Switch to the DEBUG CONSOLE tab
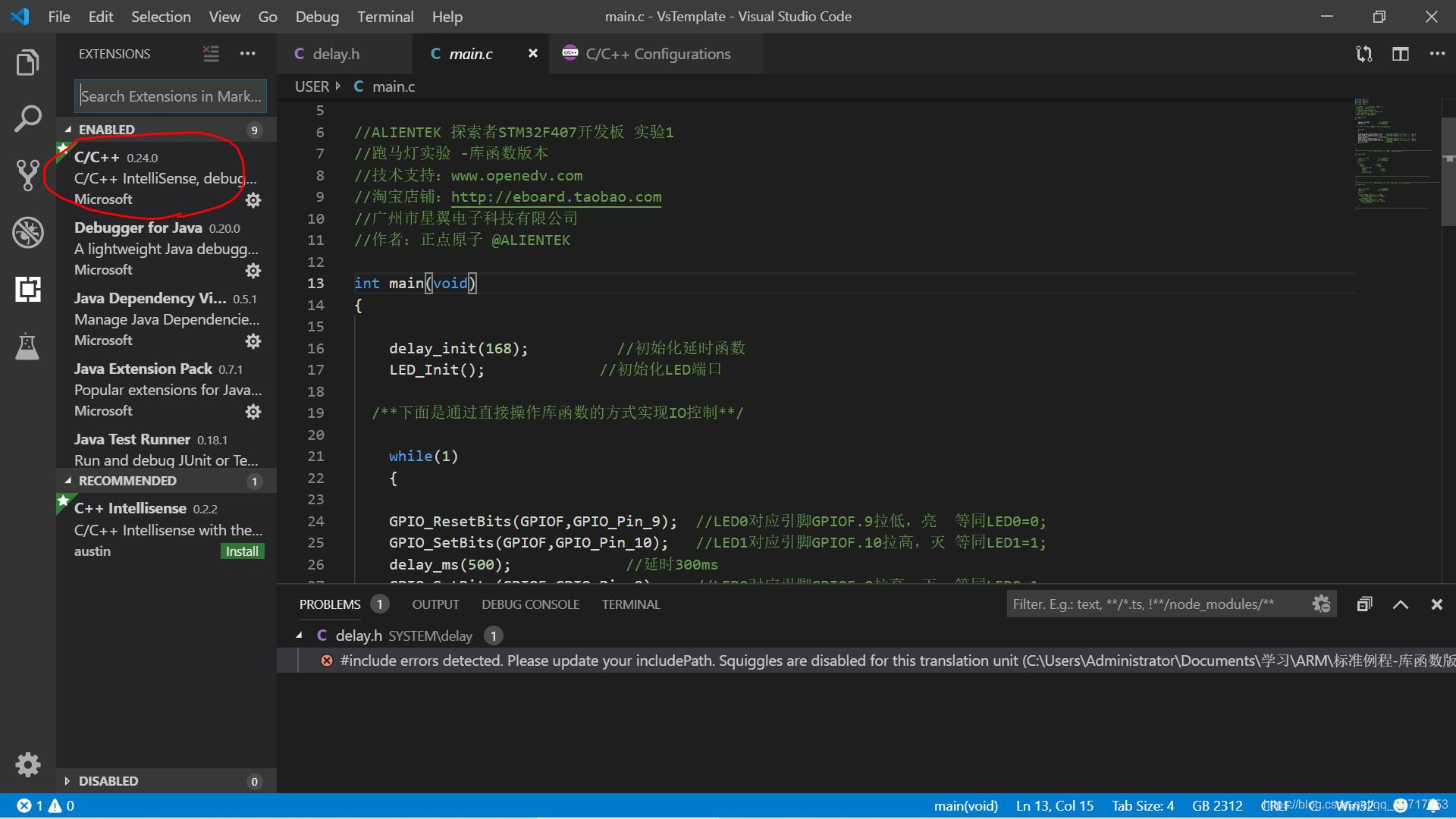1456x819 pixels. coord(530,604)
